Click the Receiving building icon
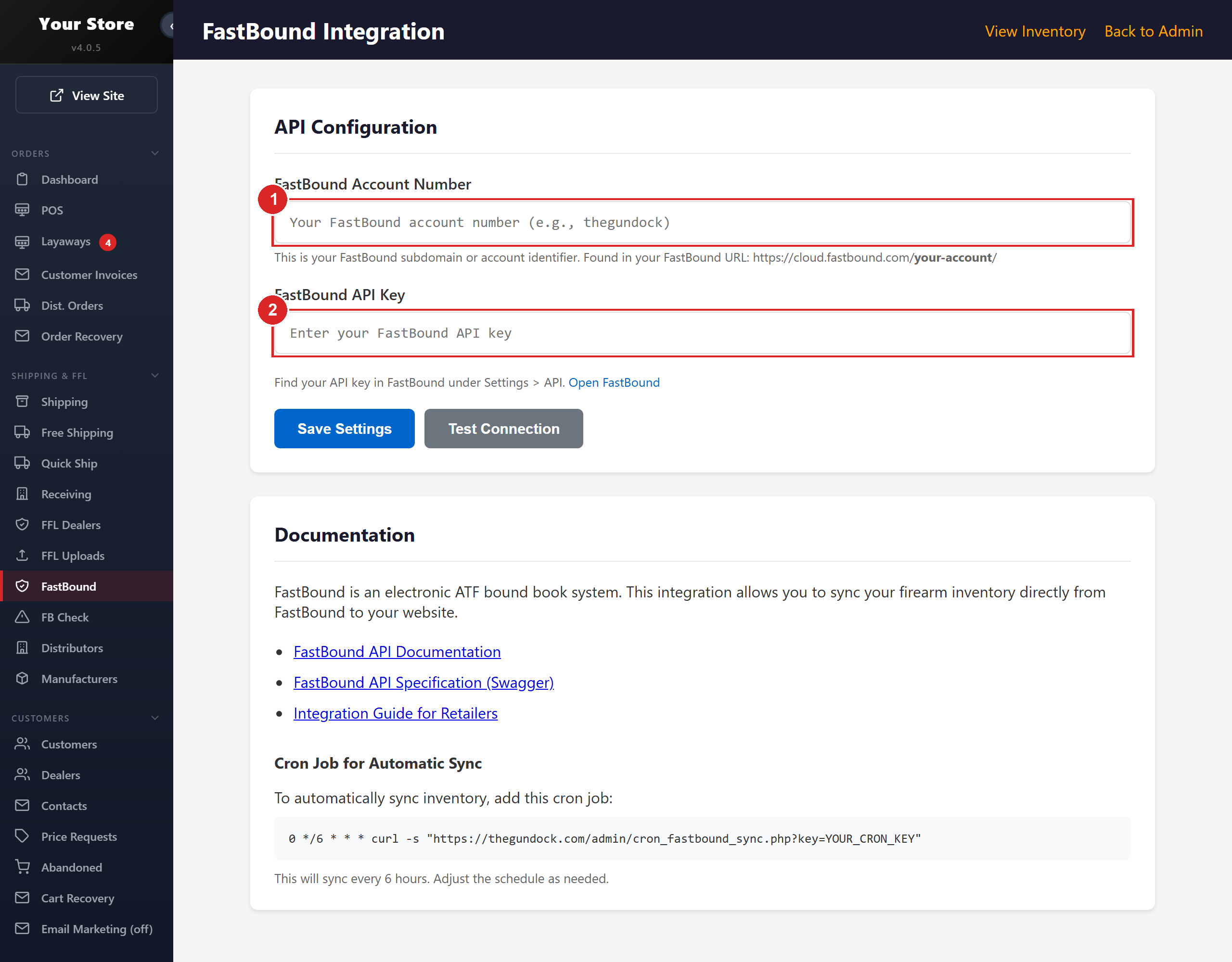The width and height of the screenshot is (1232, 962). pyautogui.click(x=22, y=494)
